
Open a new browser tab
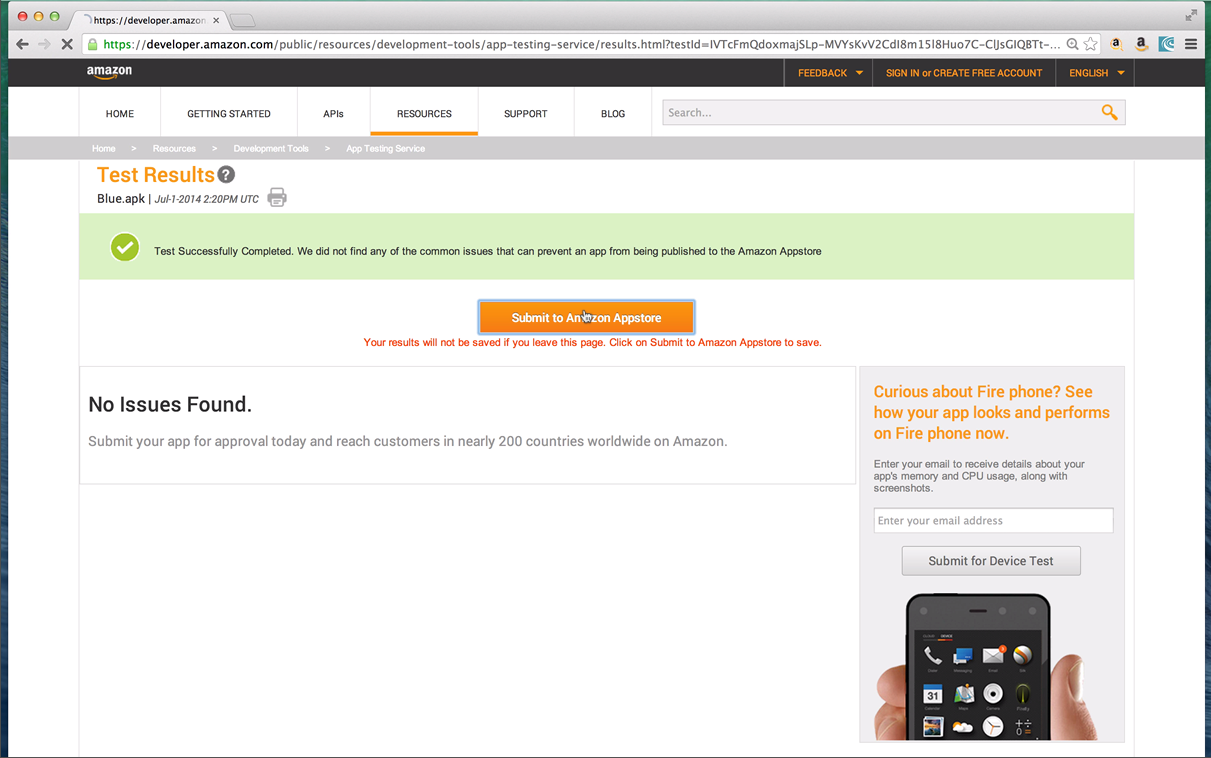[243, 20]
